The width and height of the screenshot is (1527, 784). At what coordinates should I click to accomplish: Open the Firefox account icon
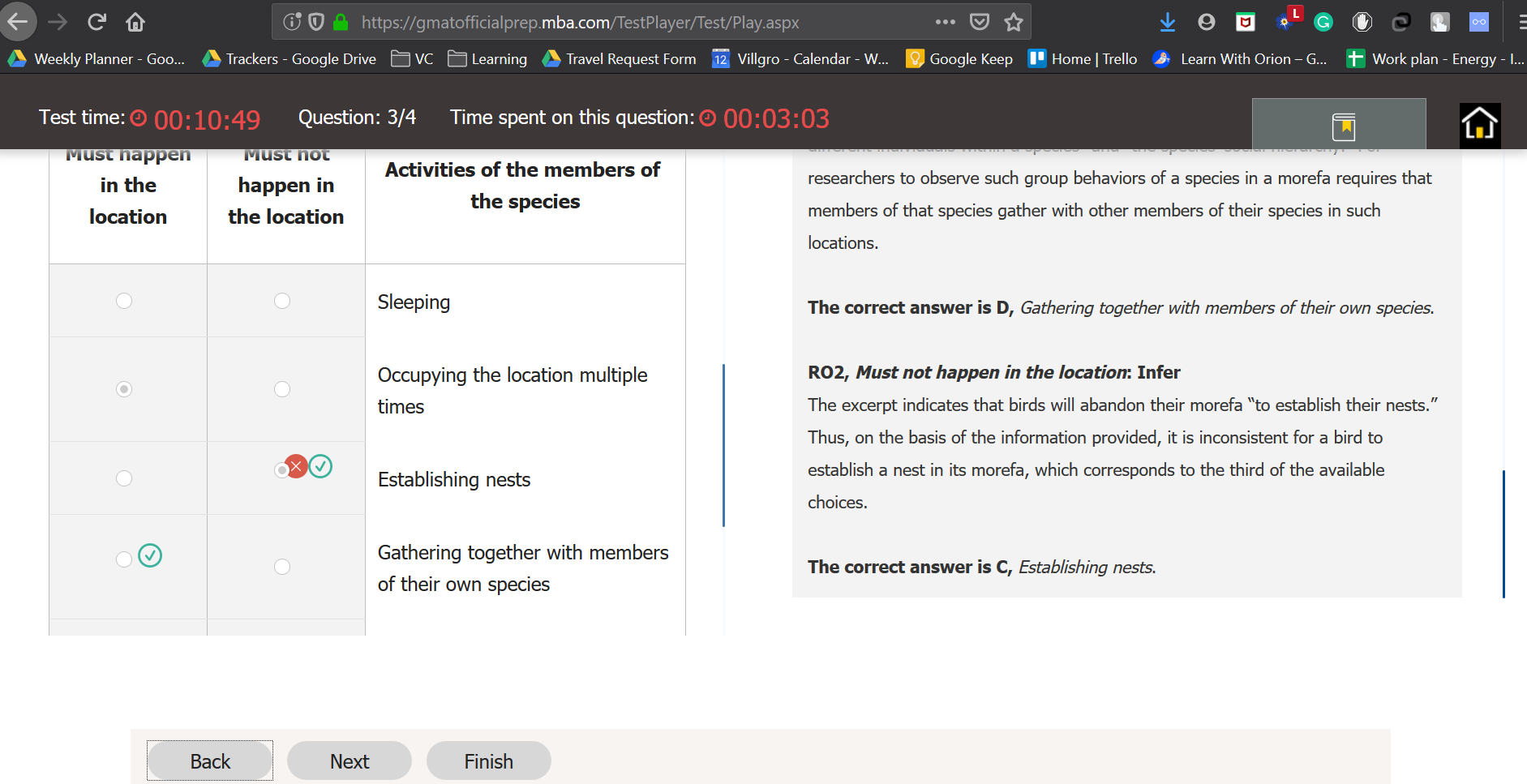click(x=1207, y=22)
